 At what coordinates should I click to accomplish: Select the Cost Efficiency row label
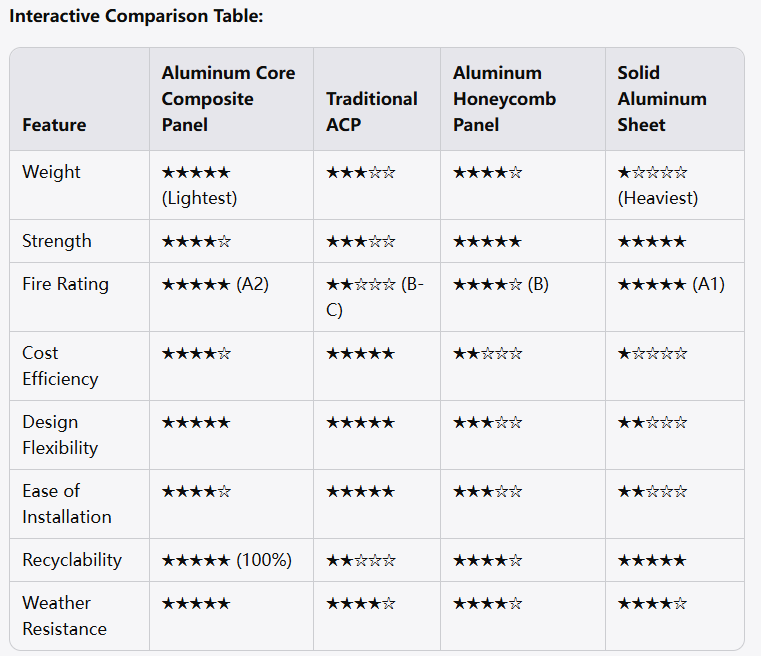pos(60,366)
